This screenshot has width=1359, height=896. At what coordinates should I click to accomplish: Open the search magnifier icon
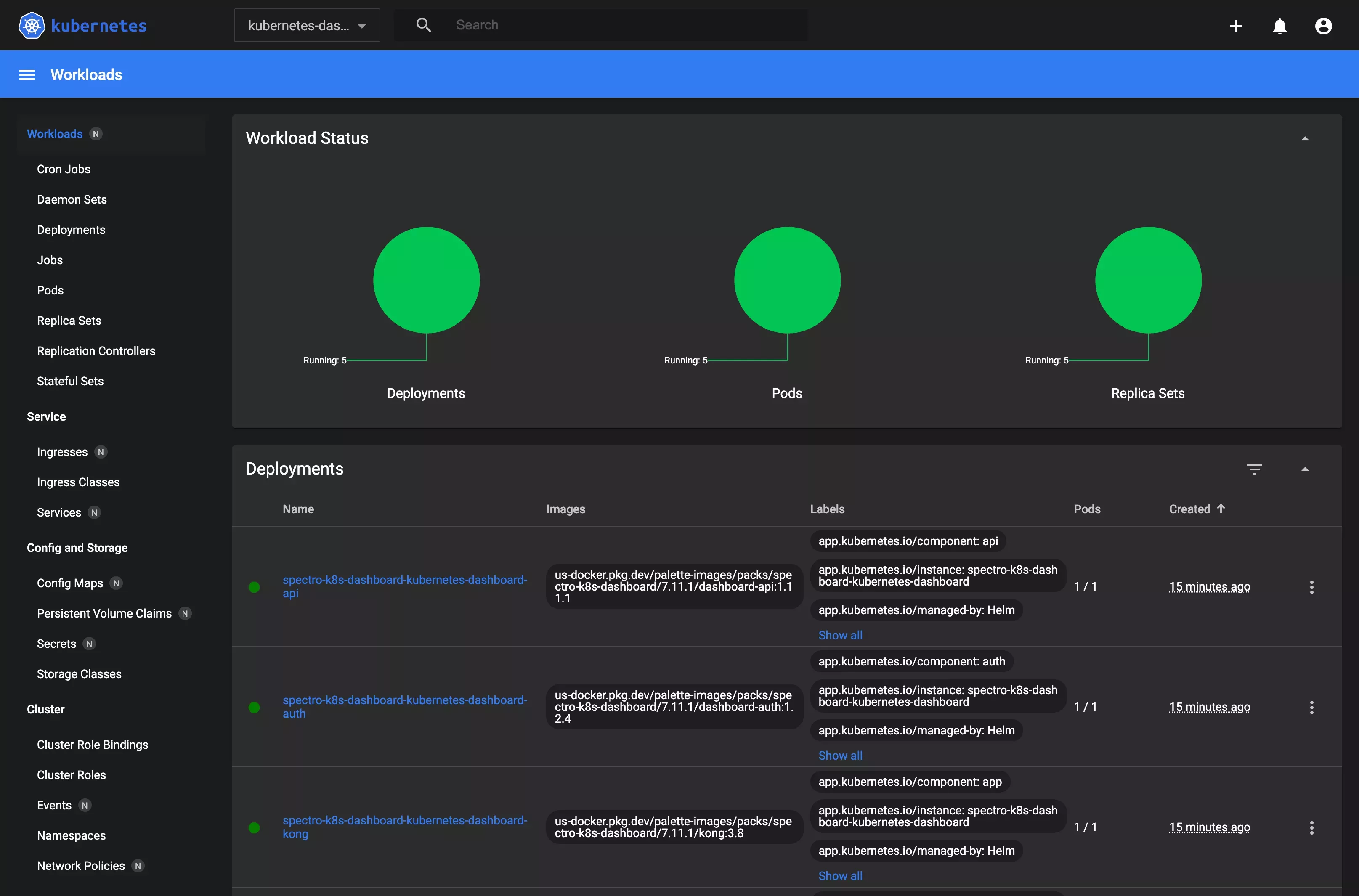coord(423,24)
